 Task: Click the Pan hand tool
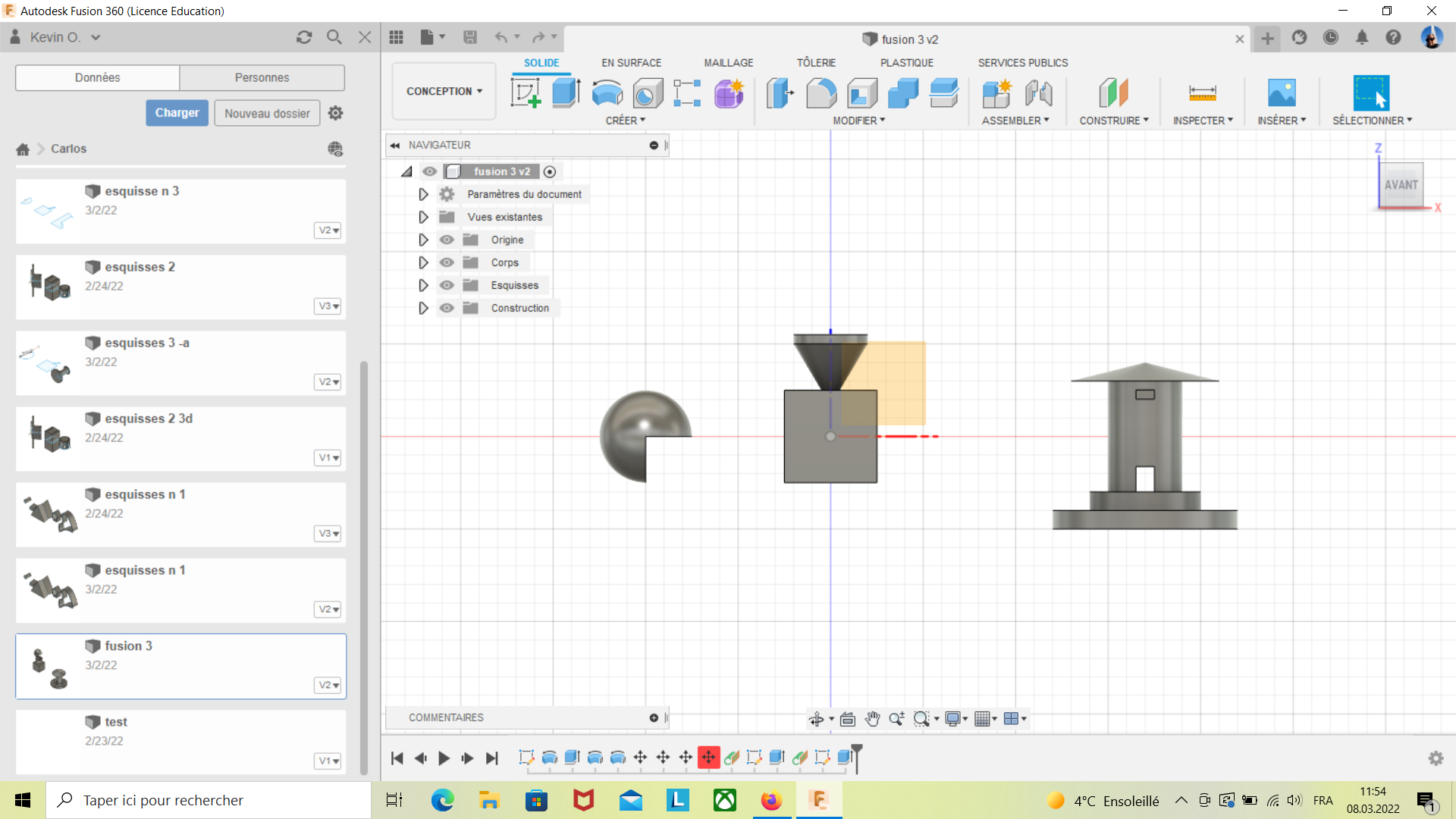(872, 719)
